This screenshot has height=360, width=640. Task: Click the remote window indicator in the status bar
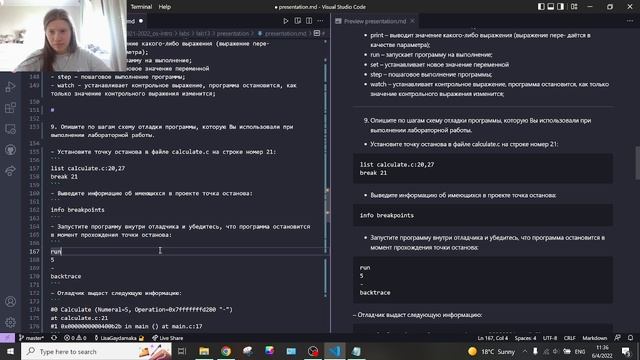point(7,338)
